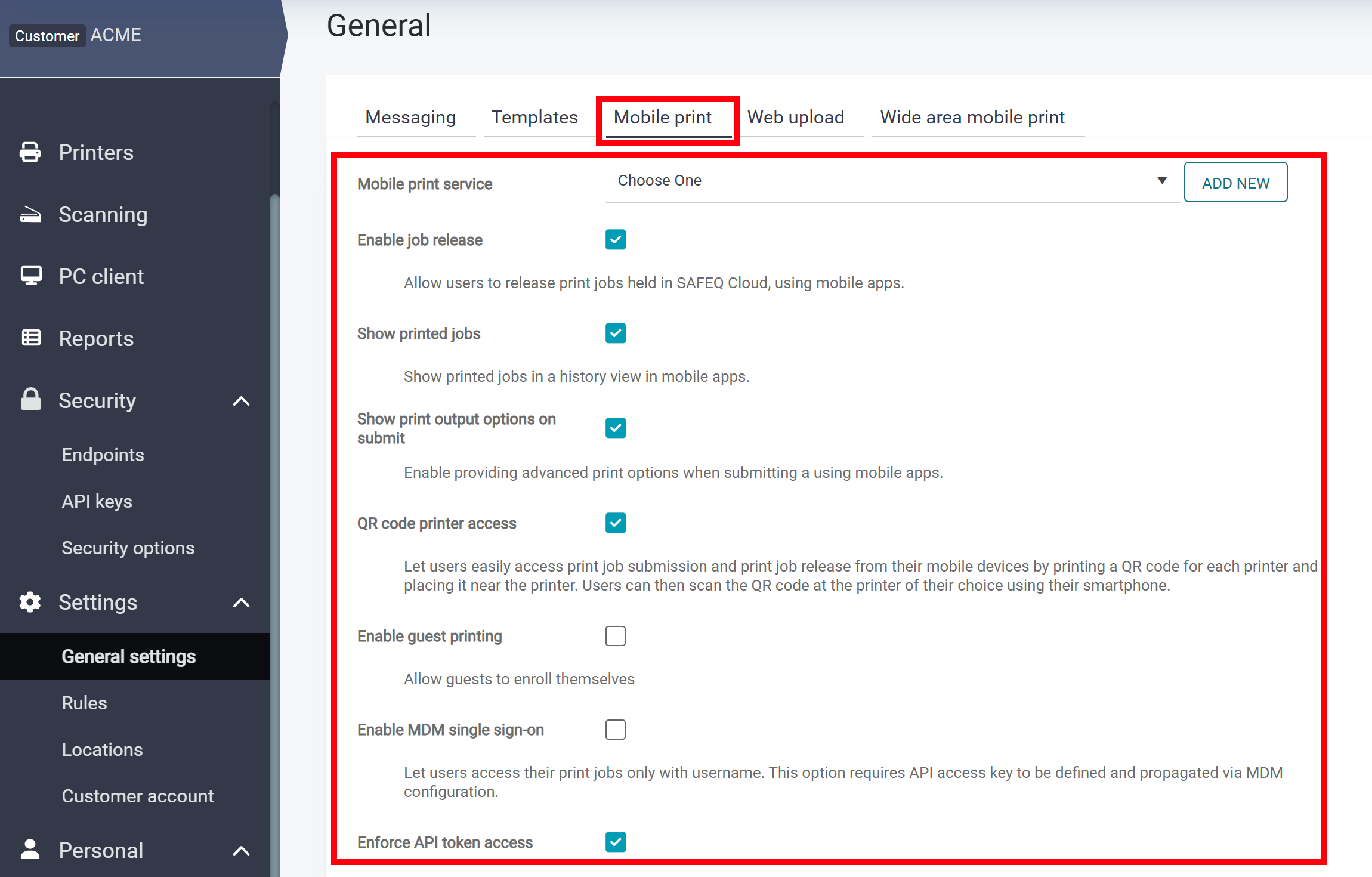Click the Personal user icon
1372x877 pixels.
tap(30, 850)
